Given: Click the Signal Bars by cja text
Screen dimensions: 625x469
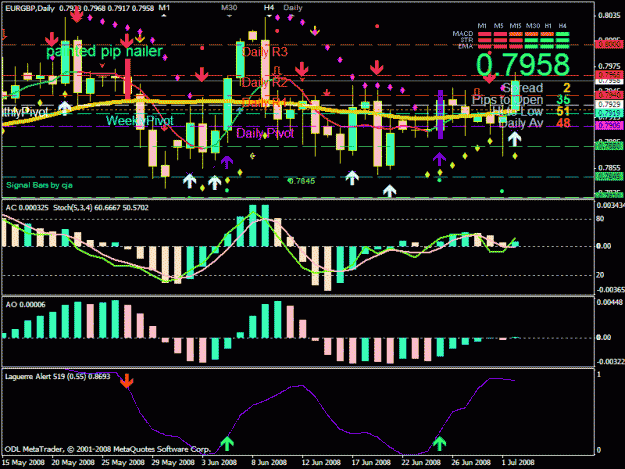Looking at the screenshot, I should pyautogui.click(x=39, y=185).
